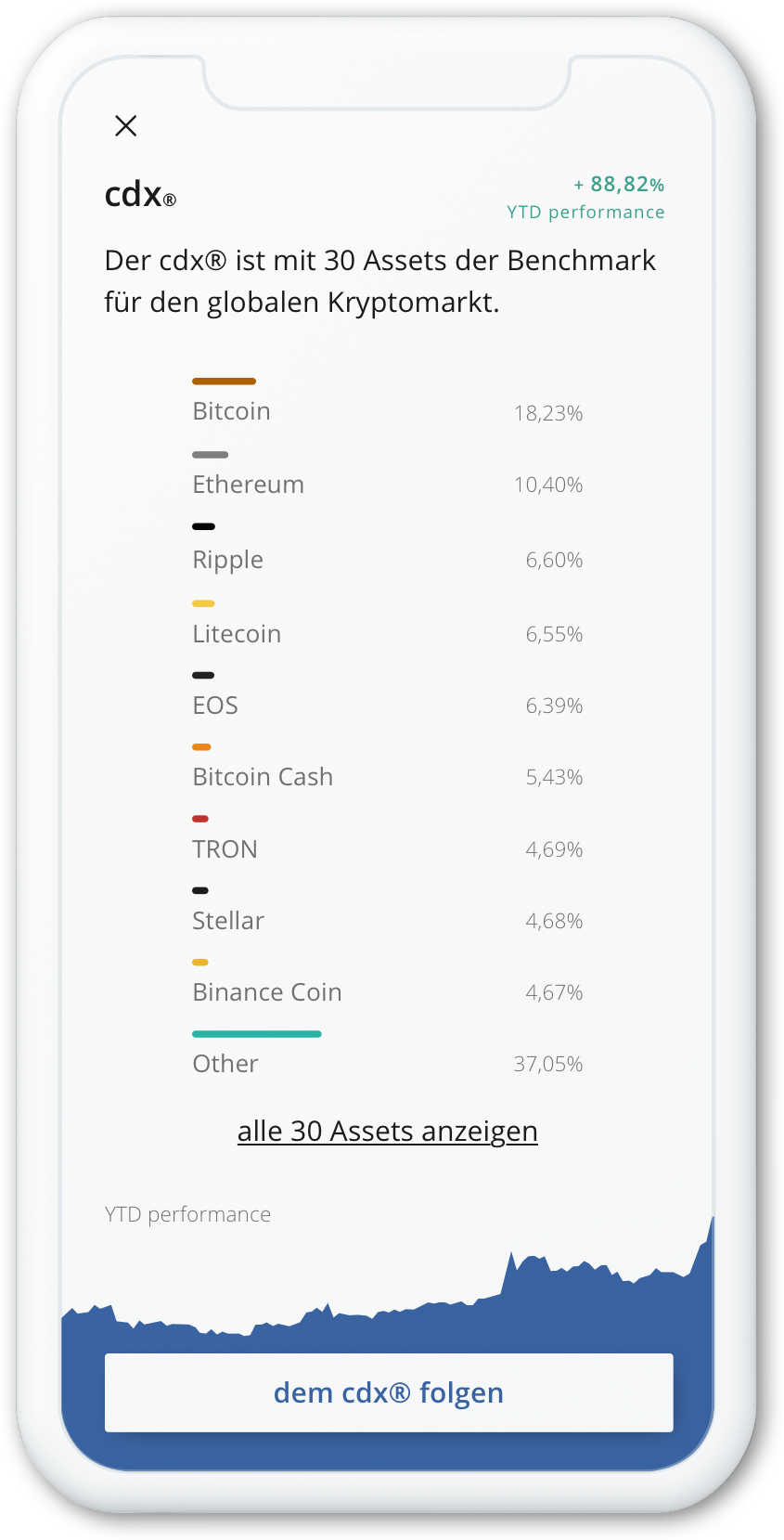The width and height of the screenshot is (784, 1540).
Task: Tap the 18,23% Bitcoin percentage
Action: 548,413
